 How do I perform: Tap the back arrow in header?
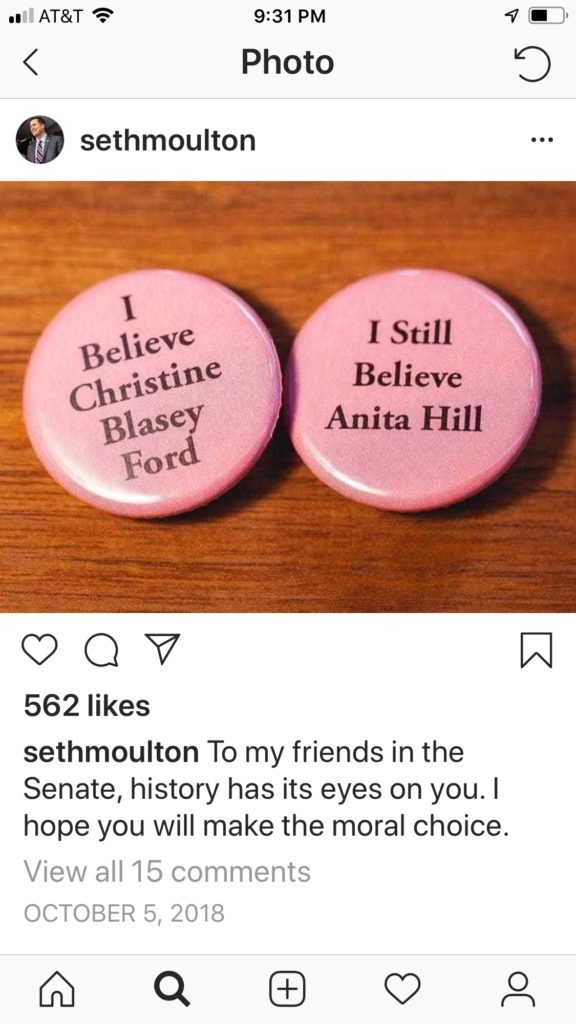(x=30, y=63)
